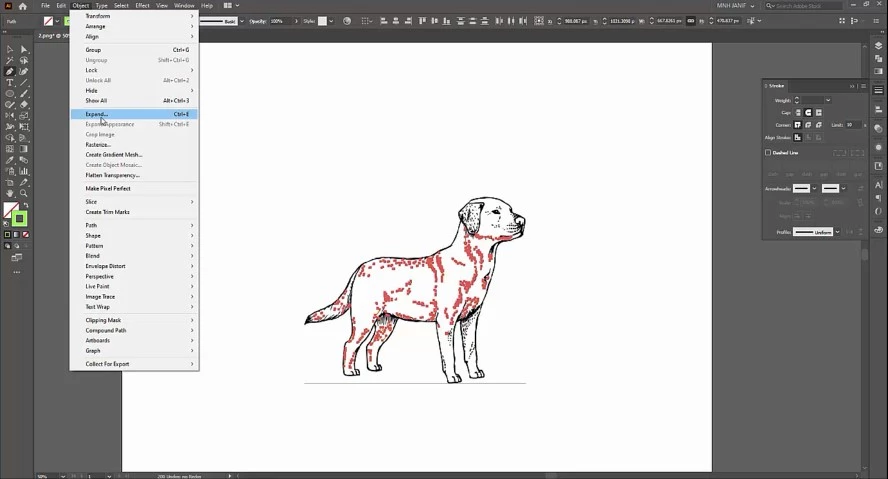Open the Character panel icon in dock
The image size is (888, 479).
coord(878,185)
